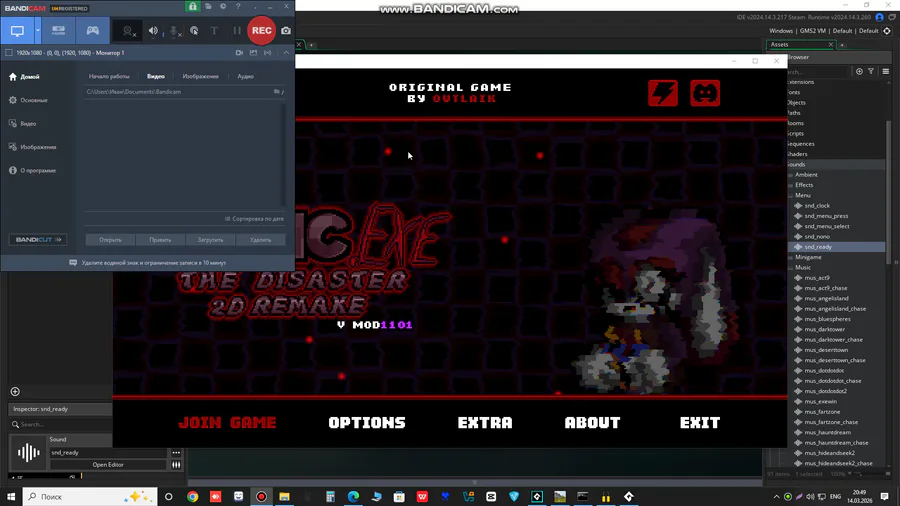Screen dimensions: 900x506
Task: Click ABOUT in the game menu
Action: point(592,423)
